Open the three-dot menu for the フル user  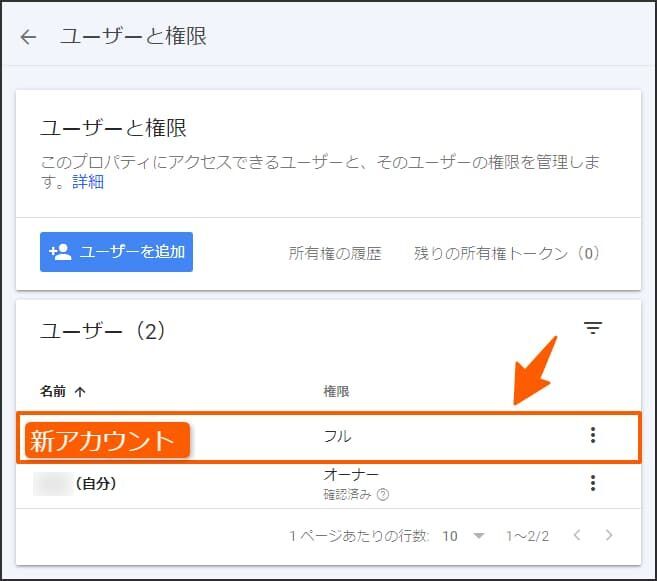593,435
